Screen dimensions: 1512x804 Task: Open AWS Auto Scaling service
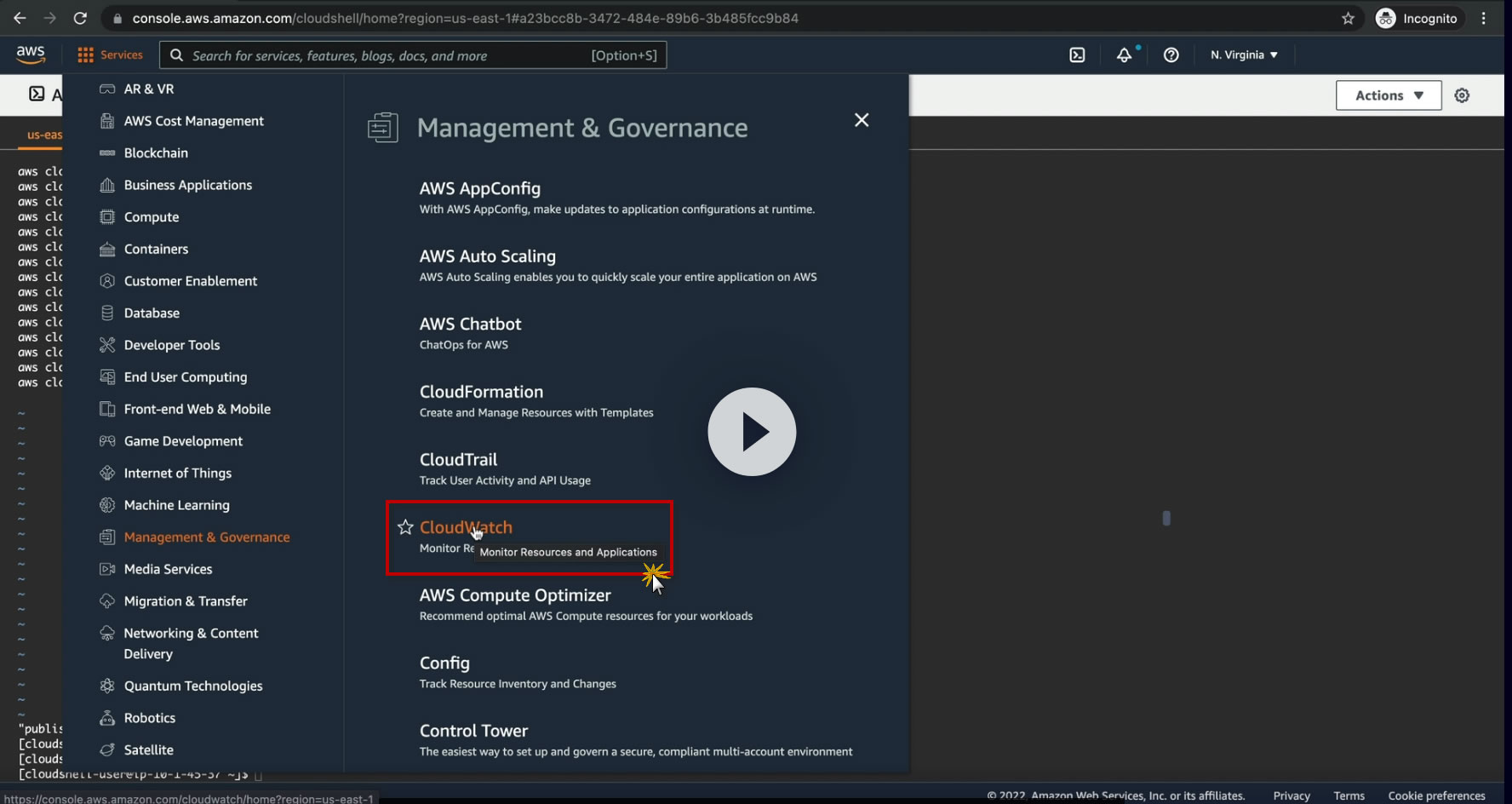488,256
